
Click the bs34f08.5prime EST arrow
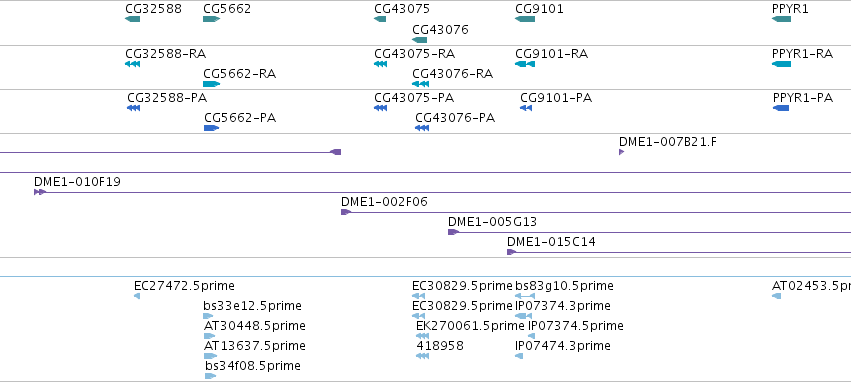[x=211, y=376]
